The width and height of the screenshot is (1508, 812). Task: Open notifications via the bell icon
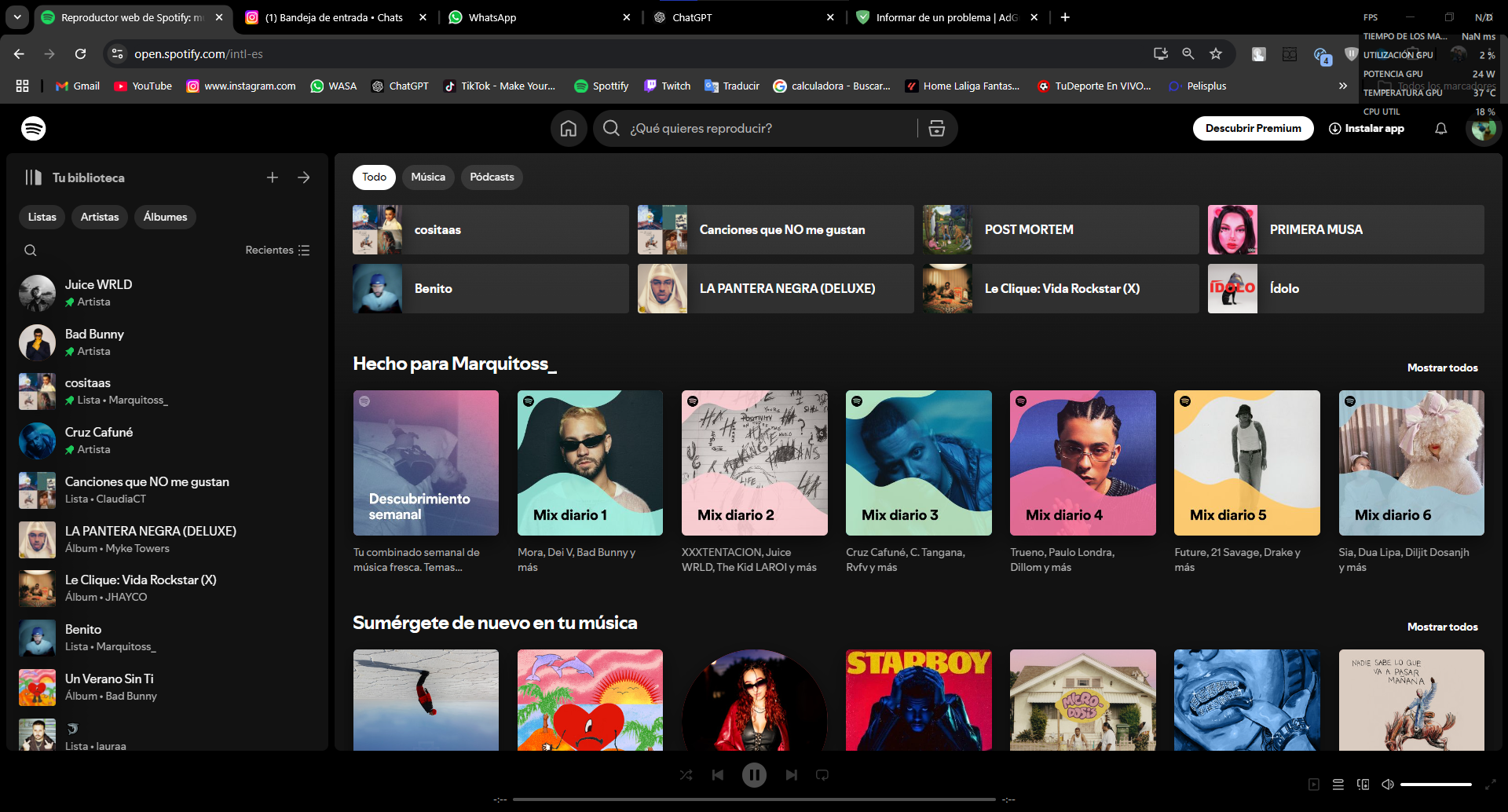(1440, 128)
